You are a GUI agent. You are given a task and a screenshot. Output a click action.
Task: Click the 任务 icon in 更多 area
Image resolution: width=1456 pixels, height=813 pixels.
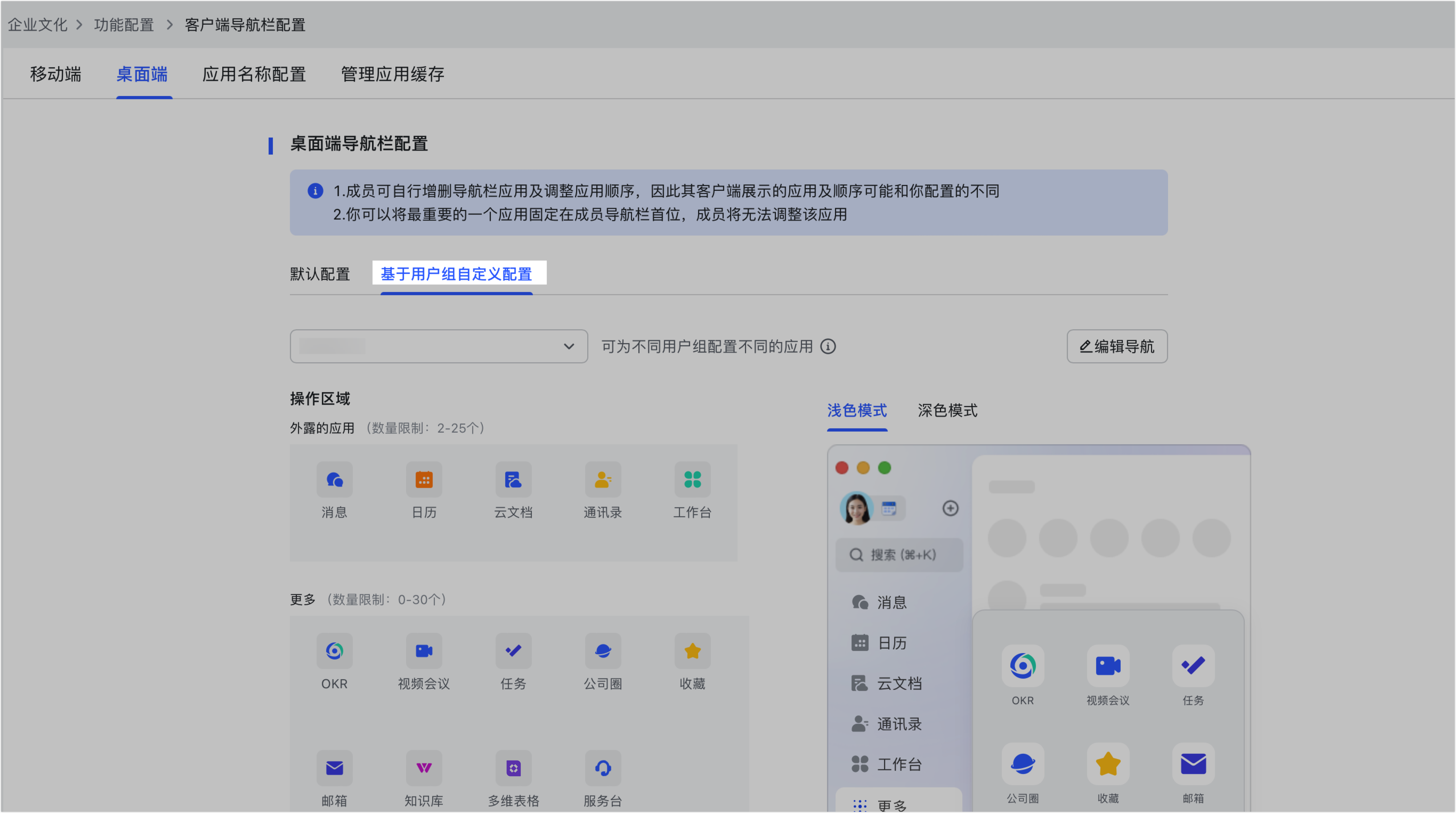[513, 651]
